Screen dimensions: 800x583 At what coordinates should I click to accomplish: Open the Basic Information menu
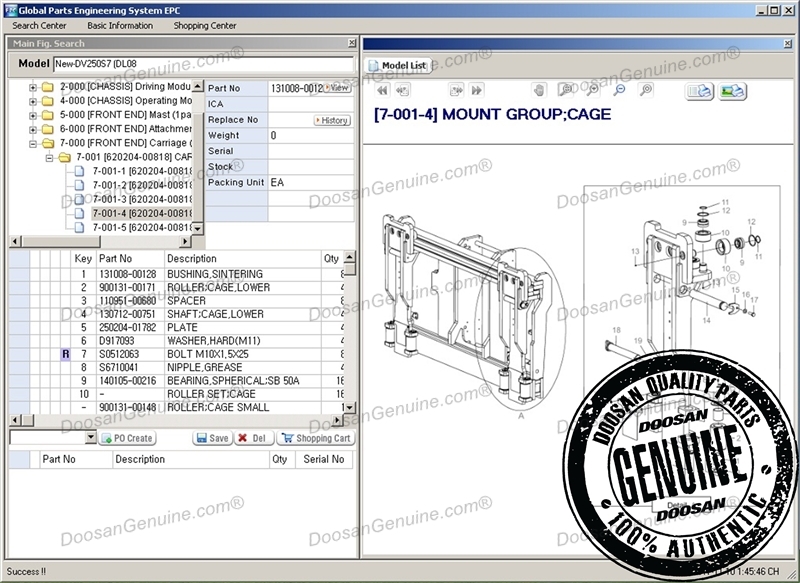click(x=120, y=25)
